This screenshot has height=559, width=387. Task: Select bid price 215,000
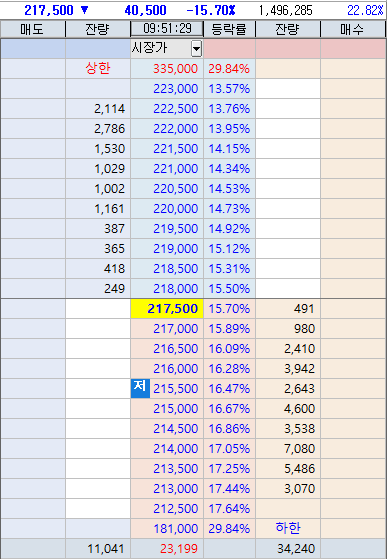[x=175, y=408]
